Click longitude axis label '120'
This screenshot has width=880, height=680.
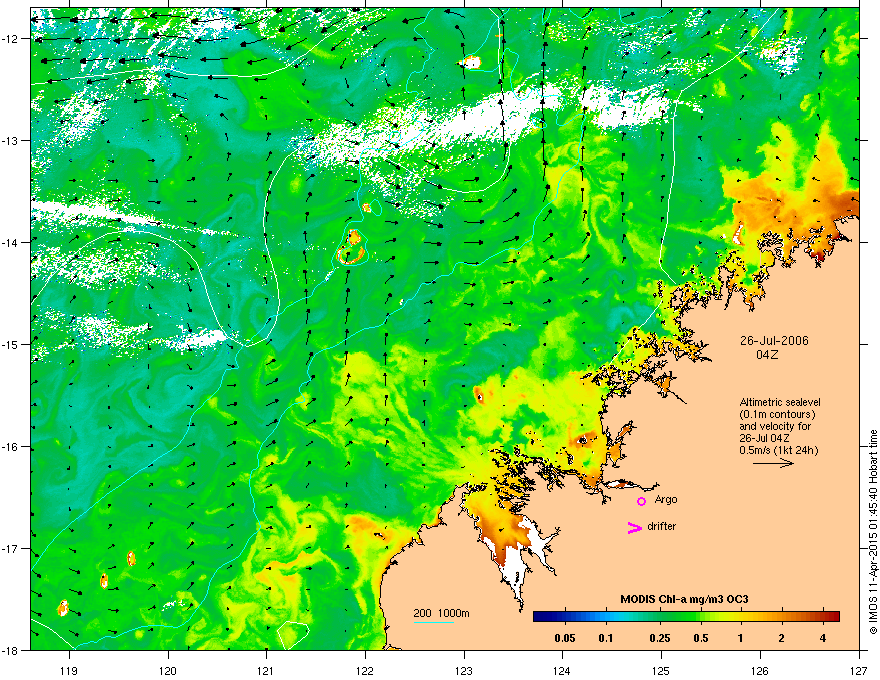[x=168, y=670]
